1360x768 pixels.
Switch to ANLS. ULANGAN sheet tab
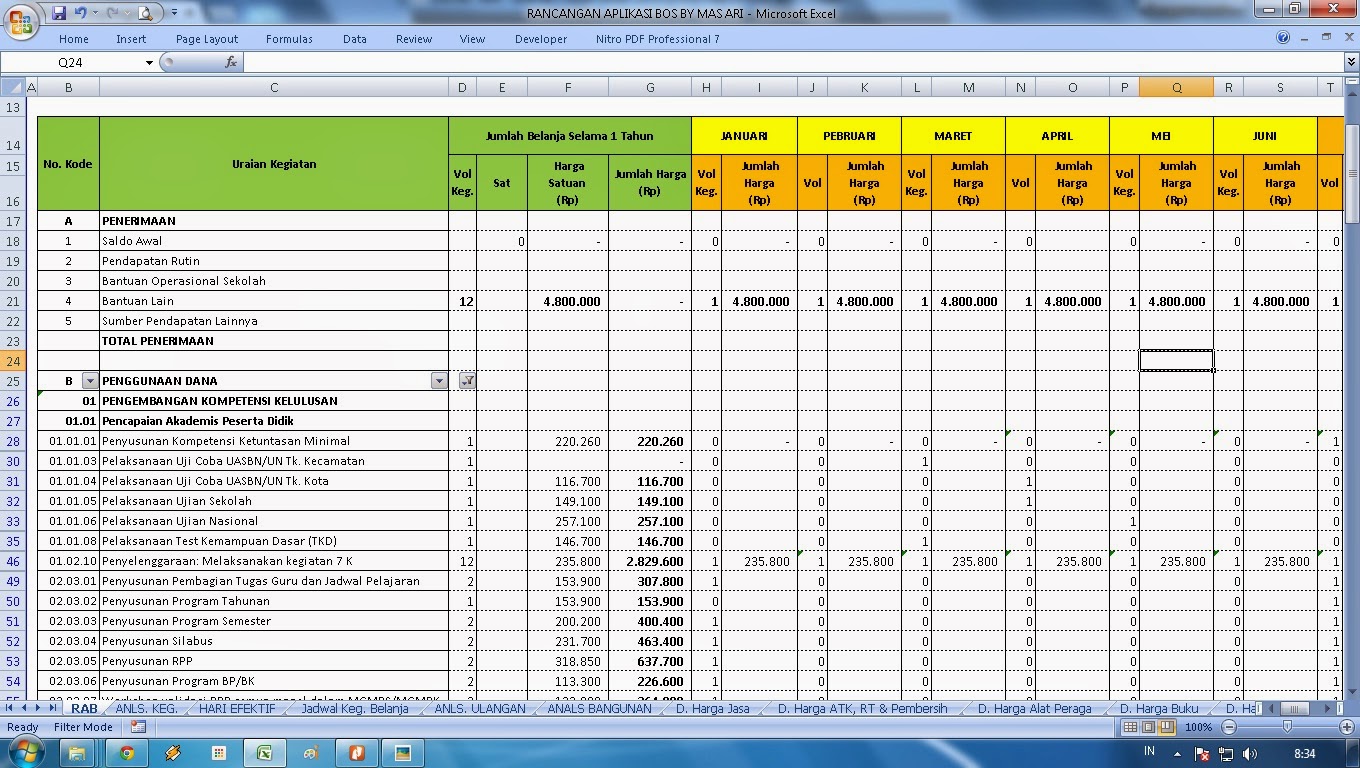click(x=480, y=709)
